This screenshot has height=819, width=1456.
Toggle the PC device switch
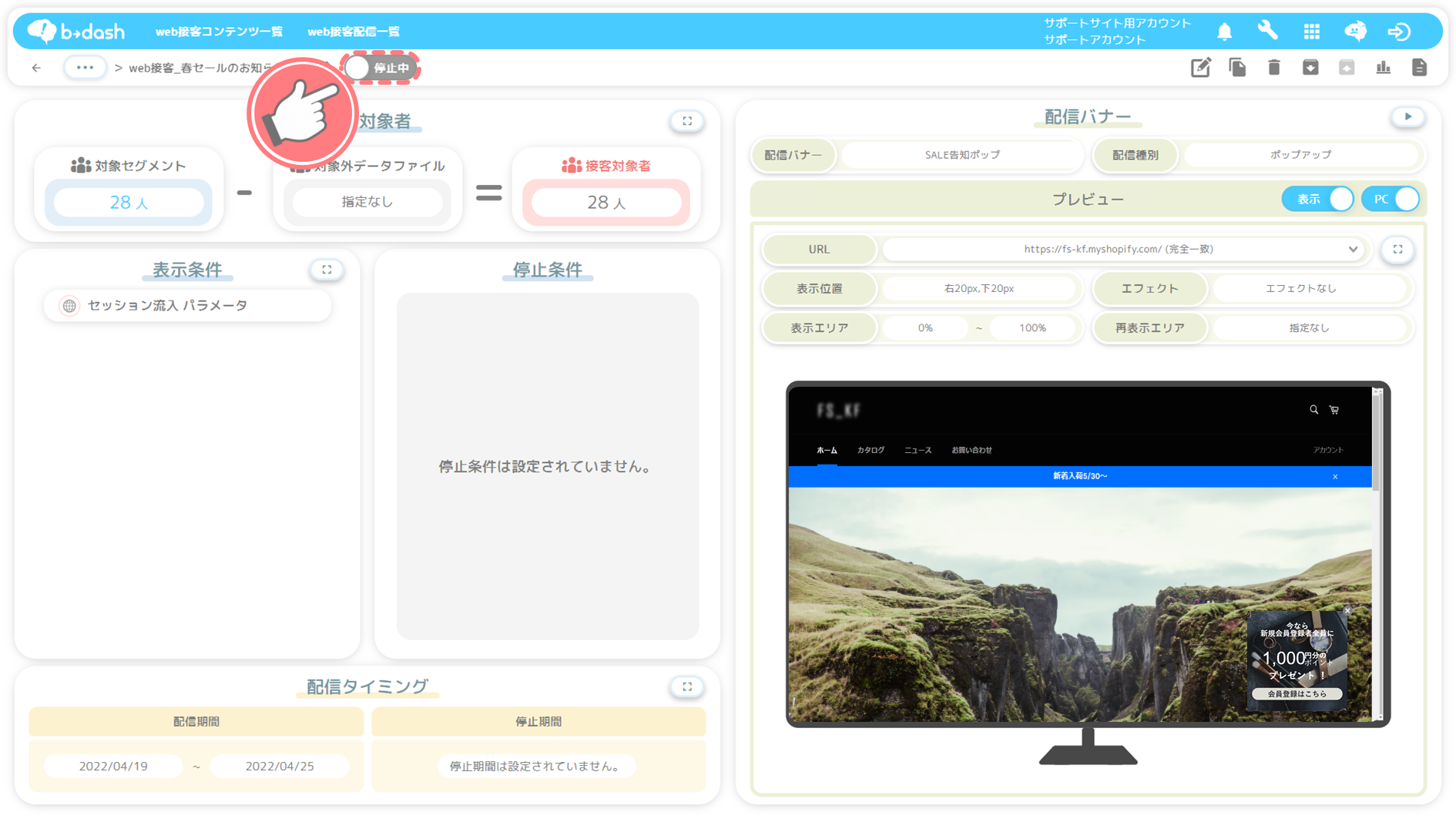[x=1391, y=200]
